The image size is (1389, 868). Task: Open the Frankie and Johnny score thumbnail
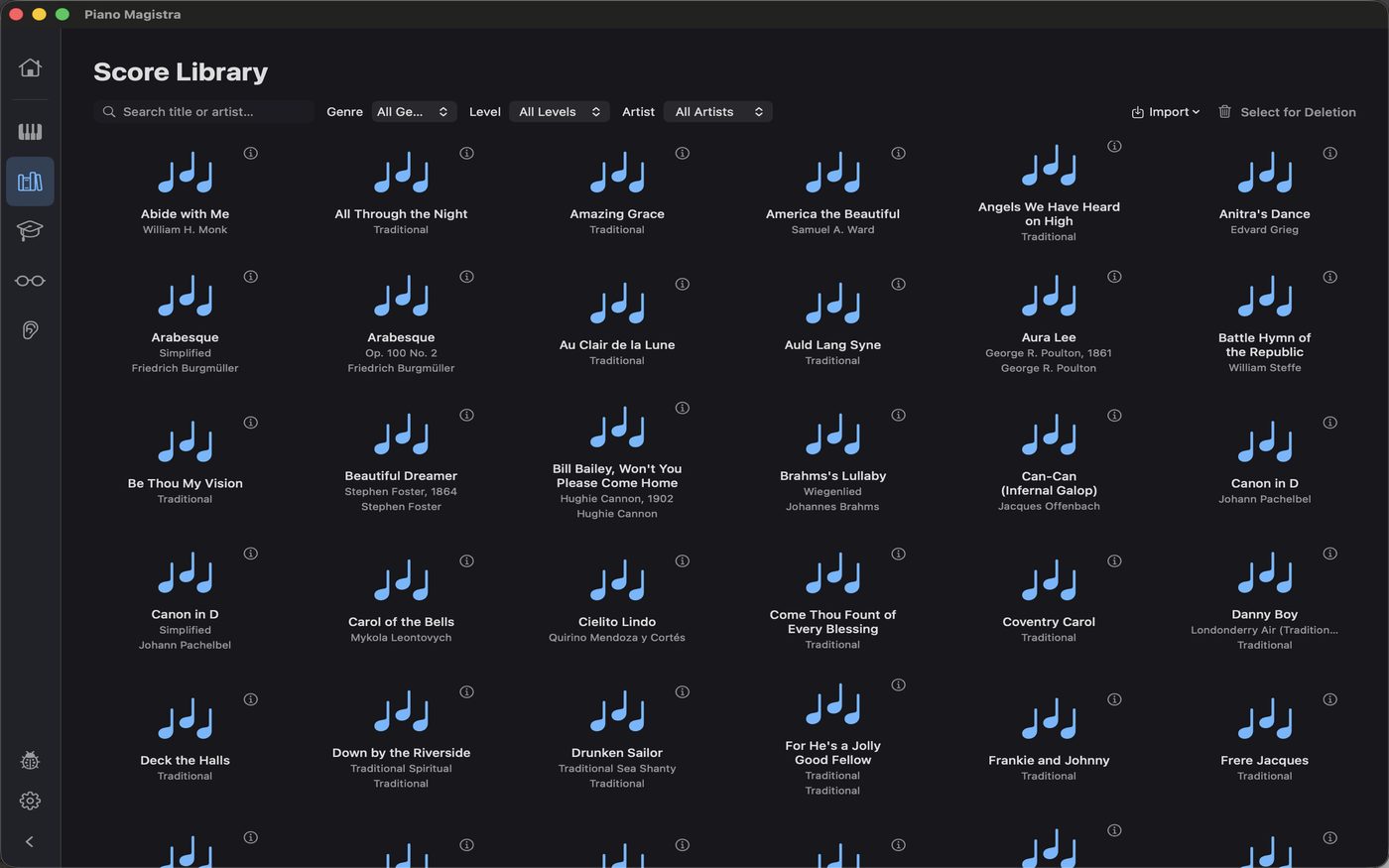pyautogui.click(x=1049, y=719)
